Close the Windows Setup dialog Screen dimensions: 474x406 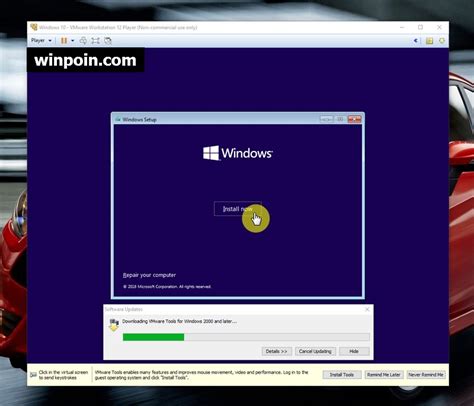354,119
